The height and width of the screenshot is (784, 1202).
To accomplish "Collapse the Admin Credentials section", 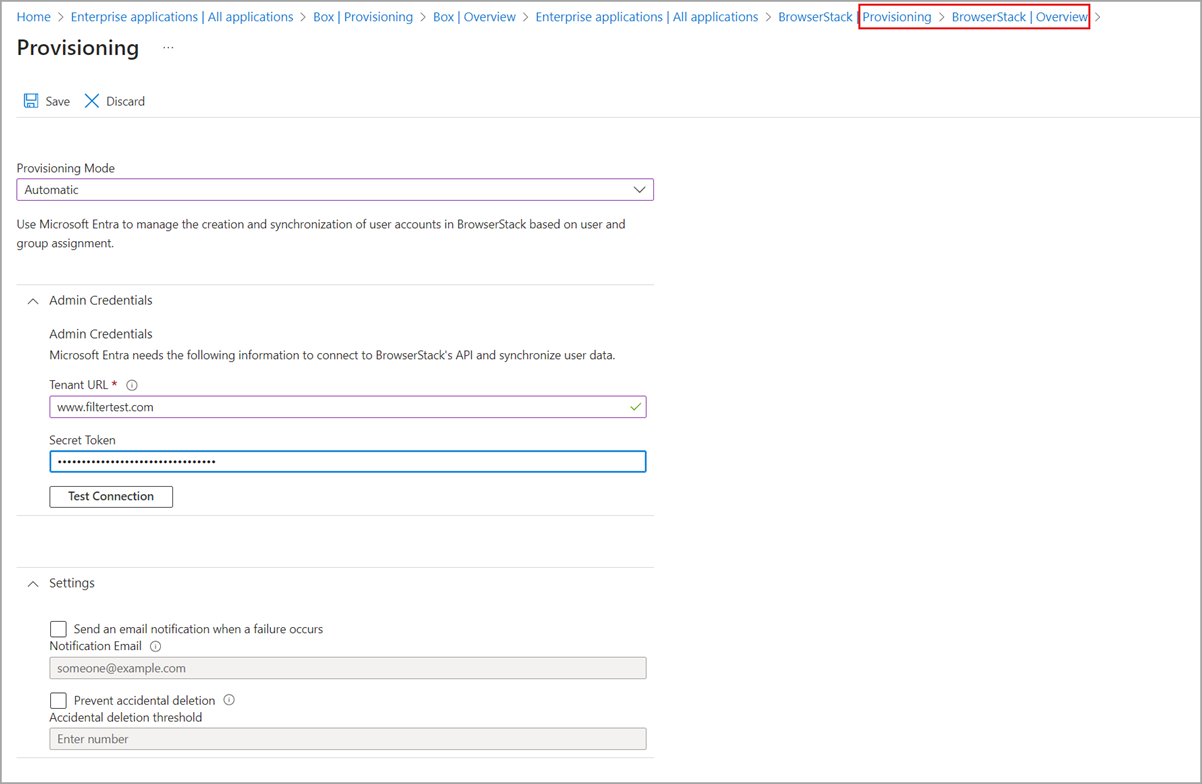I will tap(32, 299).
